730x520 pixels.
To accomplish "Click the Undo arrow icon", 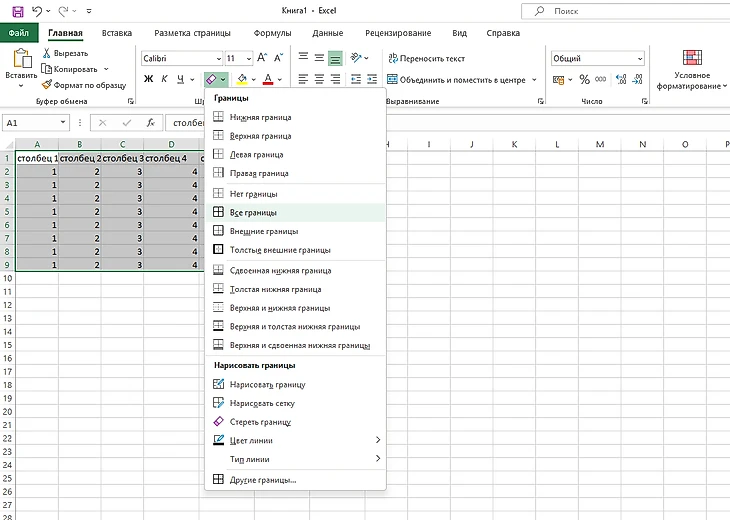I will click(37, 11).
